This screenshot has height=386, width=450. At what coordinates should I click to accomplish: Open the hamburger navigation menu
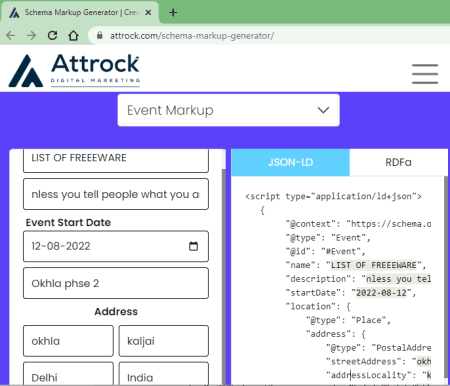click(x=425, y=74)
